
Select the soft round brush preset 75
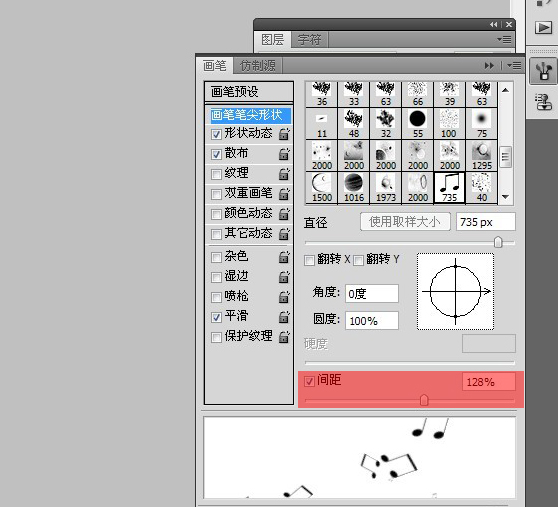pyautogui.click(x=481, y=124)
